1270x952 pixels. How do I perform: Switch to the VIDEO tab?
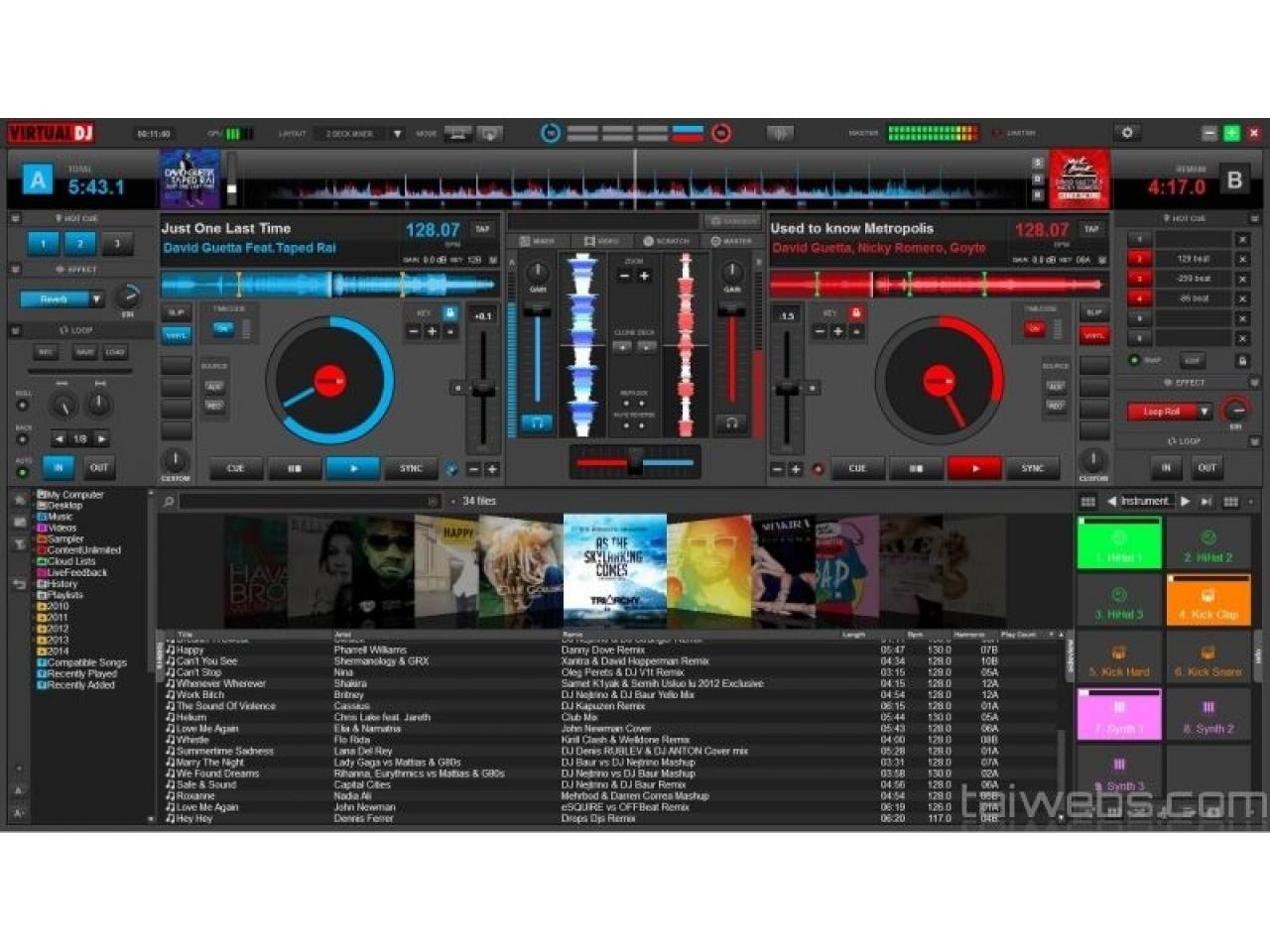[601, 241]
